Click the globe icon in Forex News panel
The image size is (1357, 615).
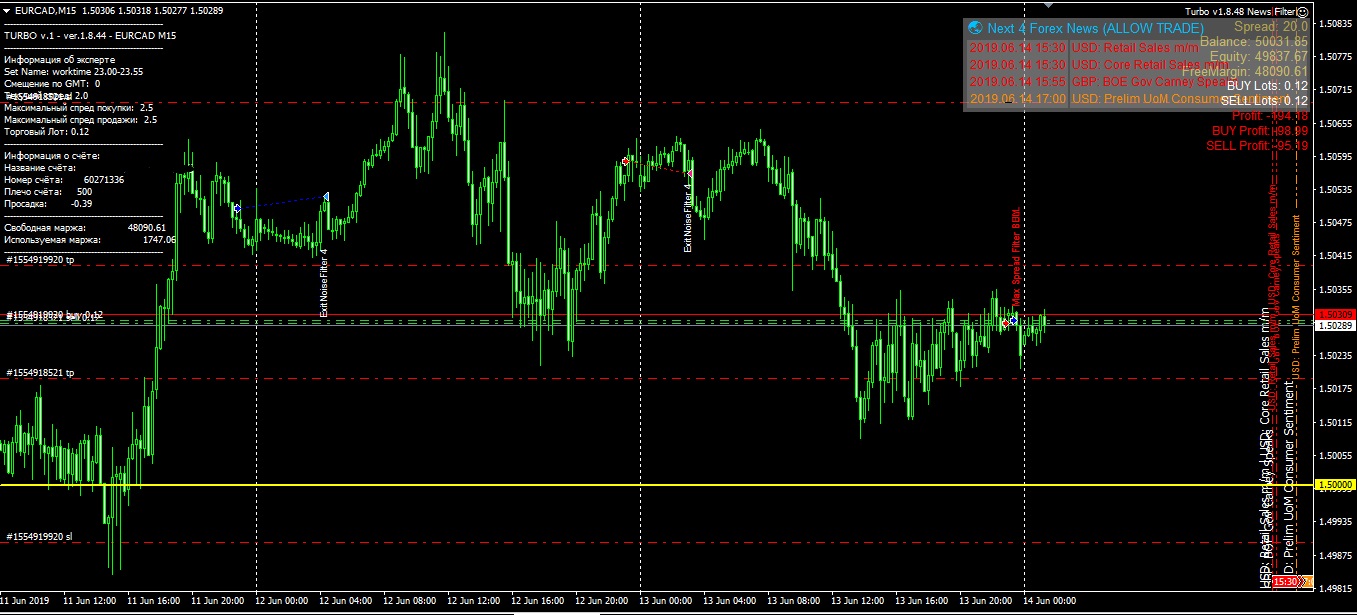(976, 29)
